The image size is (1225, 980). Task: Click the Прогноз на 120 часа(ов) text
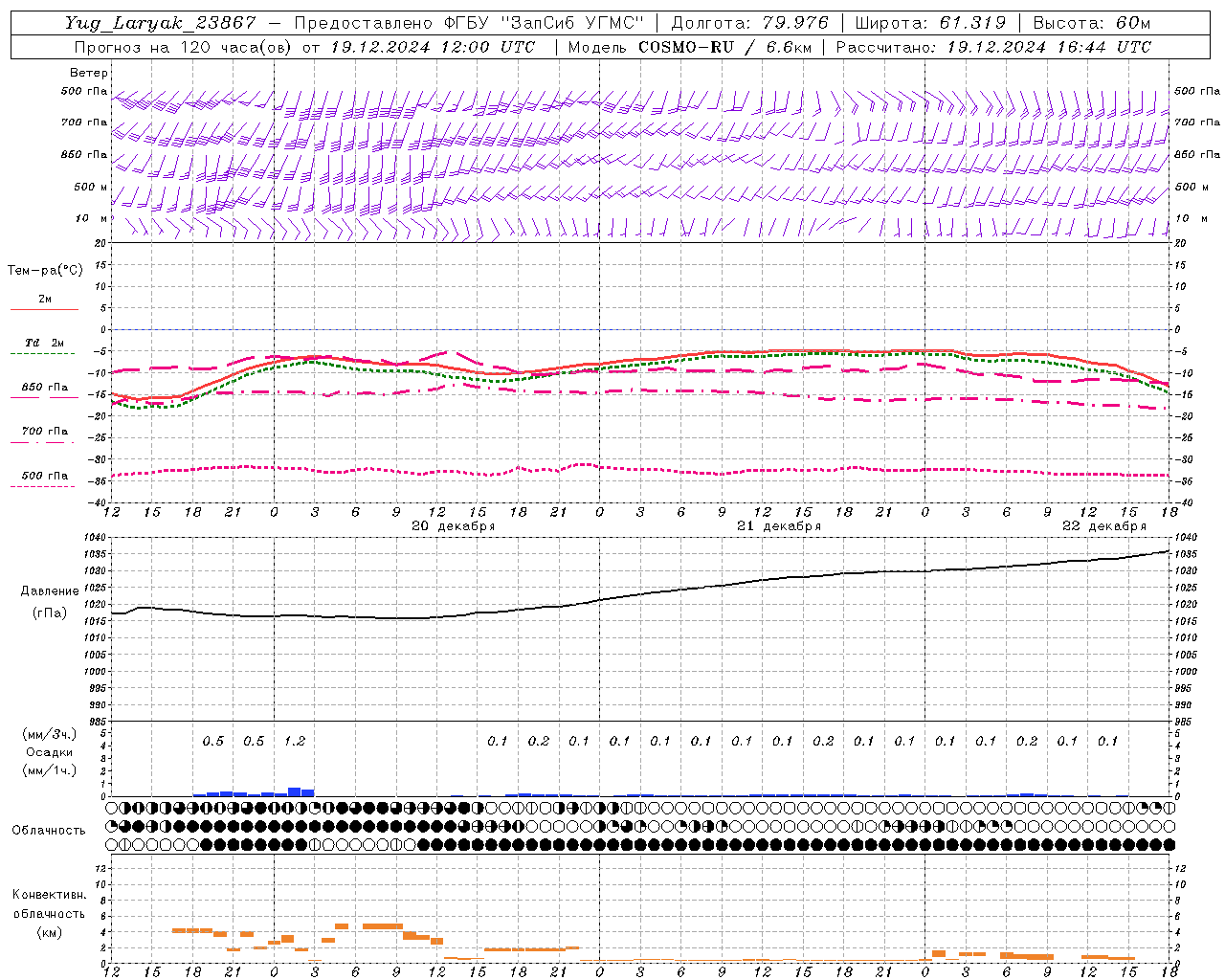tap(184, 47)
